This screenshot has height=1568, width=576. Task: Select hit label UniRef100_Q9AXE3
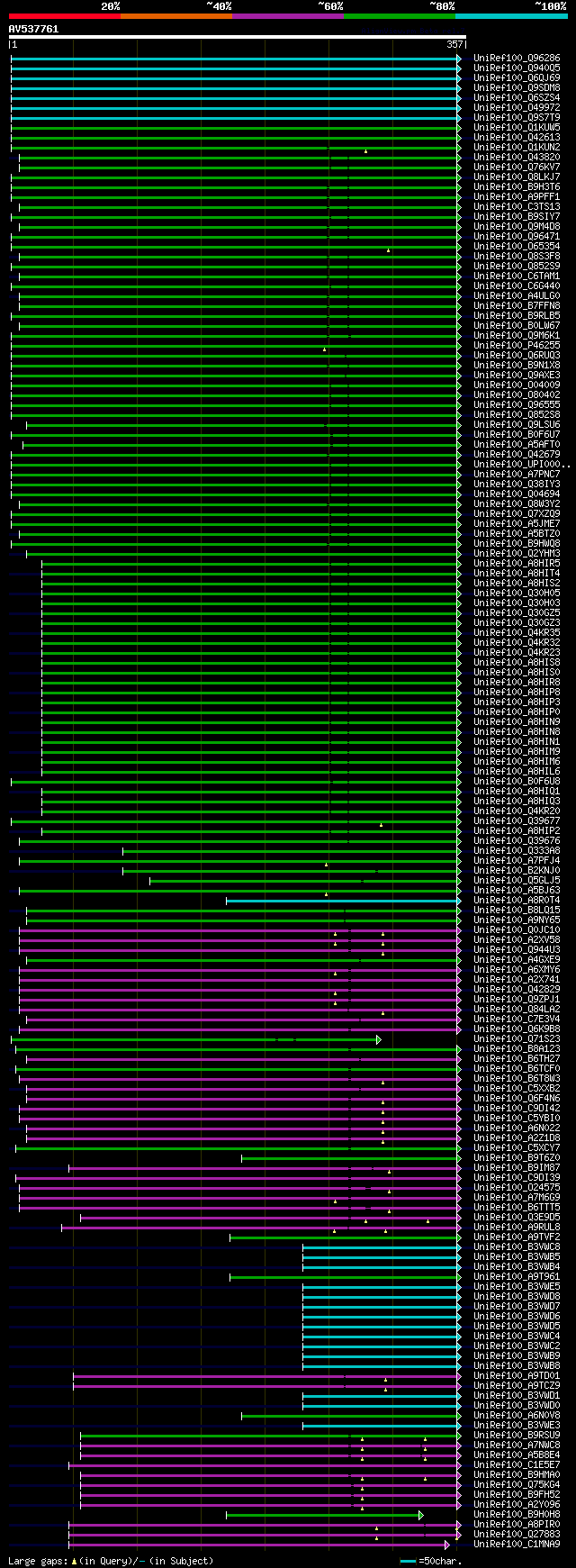(517, 376)
